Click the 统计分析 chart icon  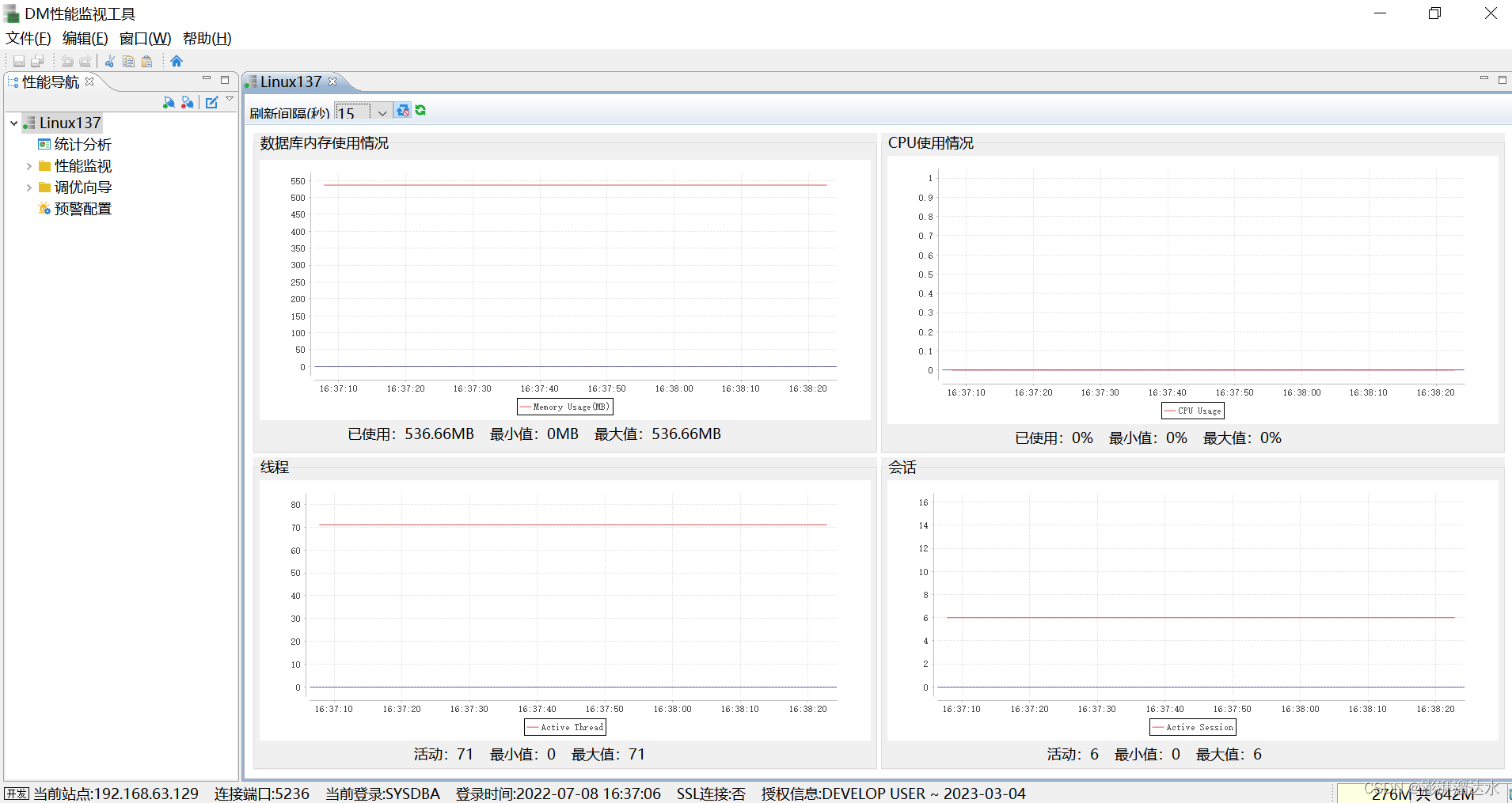tap(44, 144)
